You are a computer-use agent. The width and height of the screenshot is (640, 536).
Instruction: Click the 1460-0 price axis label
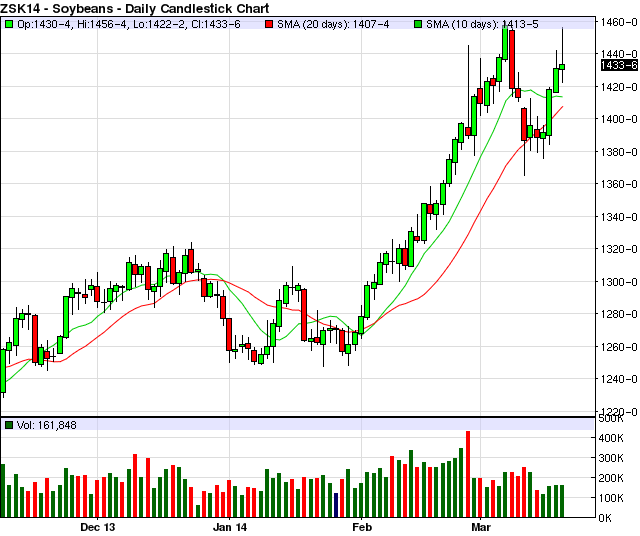point(619,22)
